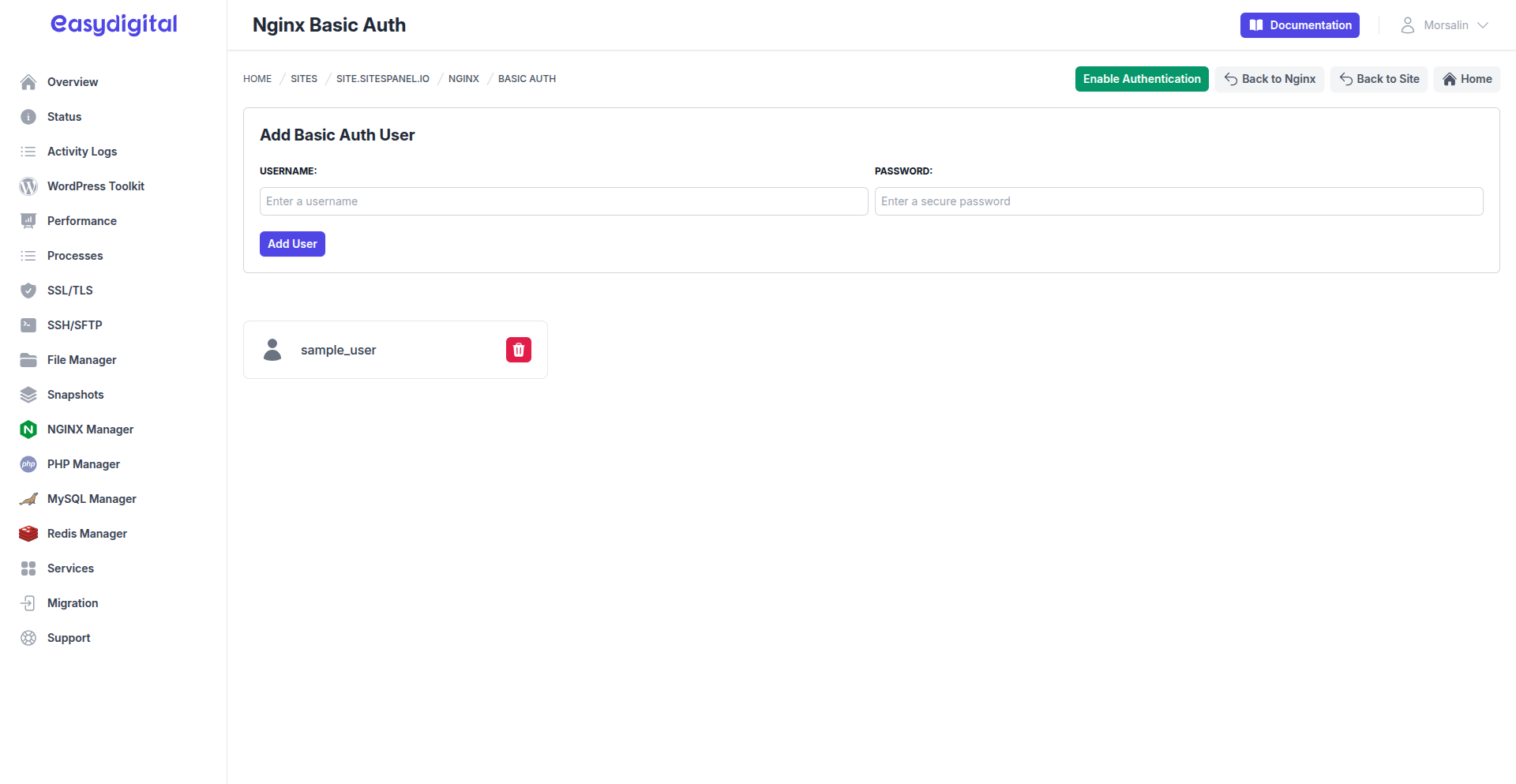1516x784 pixels.
Task: Open the SSH/SFTP terminal icon
Action: point(28,324)
